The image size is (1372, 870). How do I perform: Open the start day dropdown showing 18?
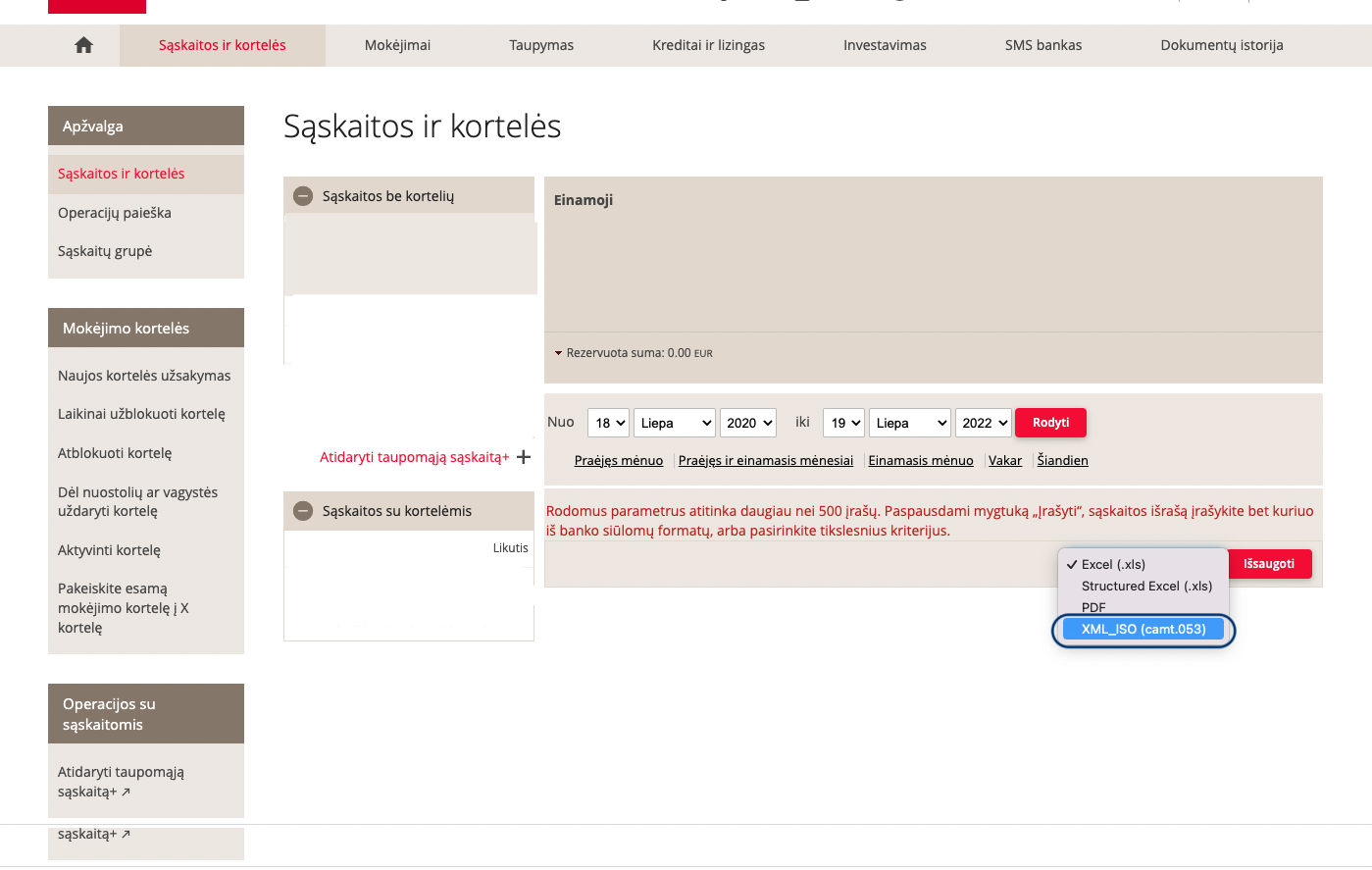tap(608, 423)
